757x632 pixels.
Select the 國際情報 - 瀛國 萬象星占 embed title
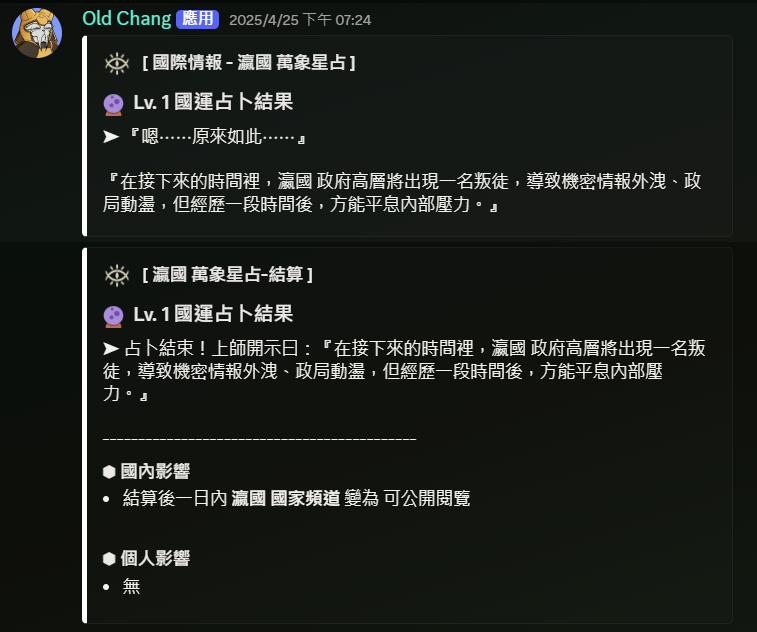coord(249,63)
